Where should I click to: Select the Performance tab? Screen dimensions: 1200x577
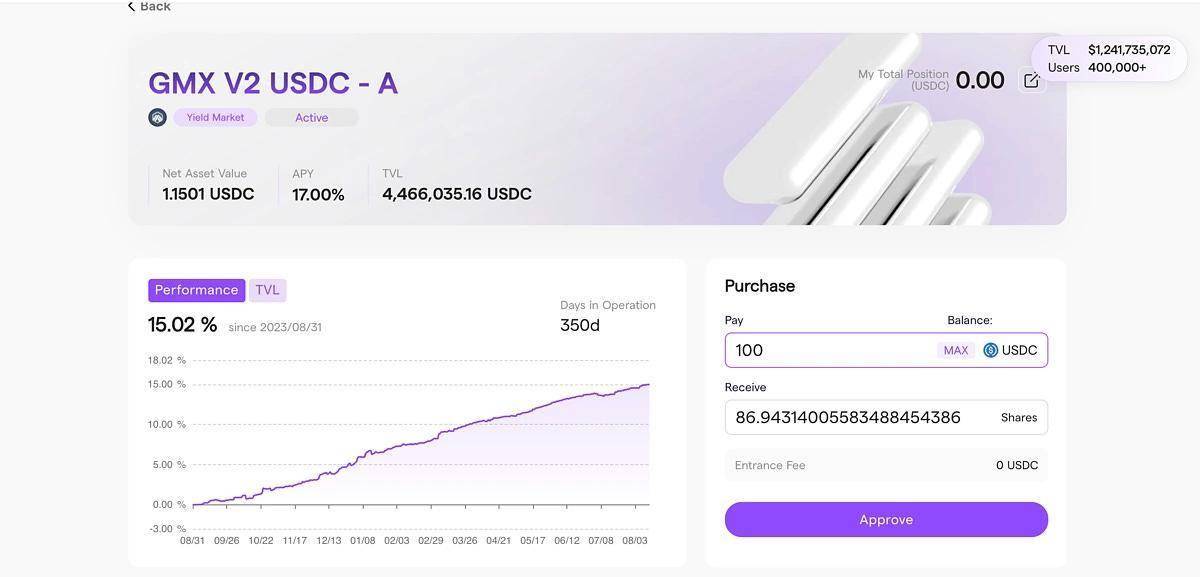click(196, 289)
